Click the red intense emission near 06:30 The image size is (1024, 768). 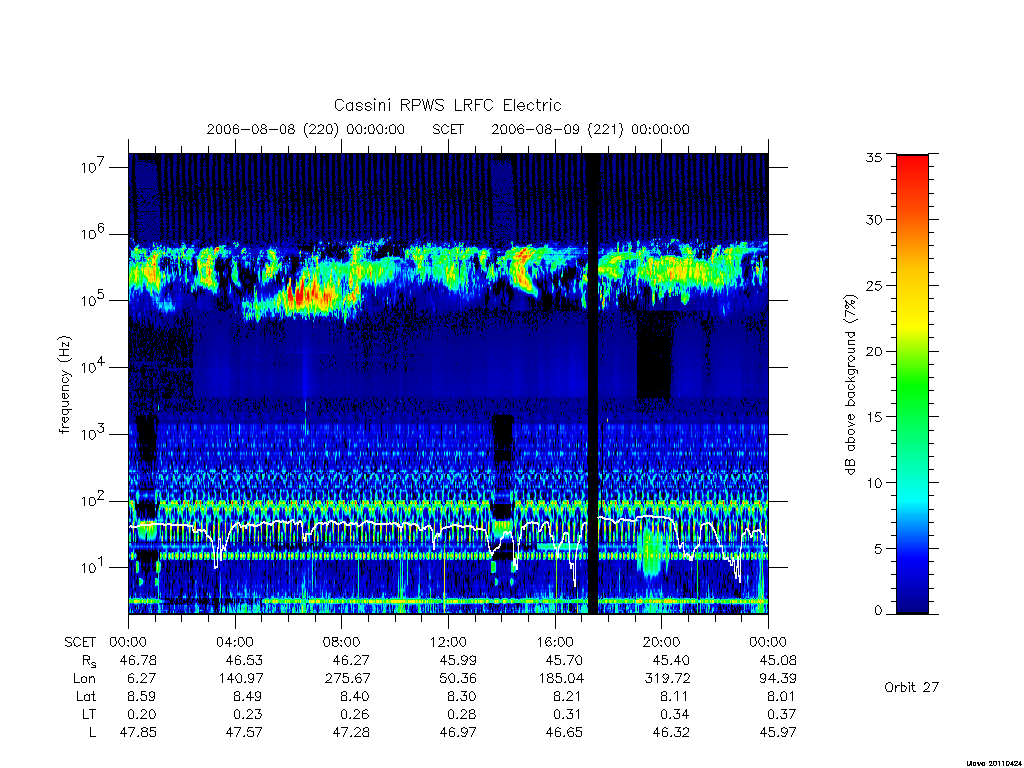[x=306, y=295]
